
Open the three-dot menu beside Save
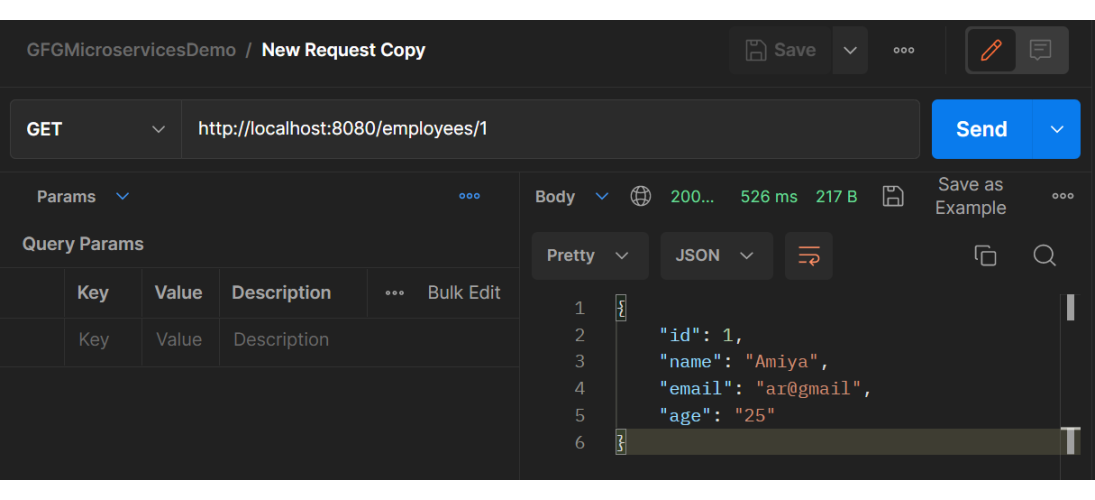pyautogui.click(x=904, y=50)
